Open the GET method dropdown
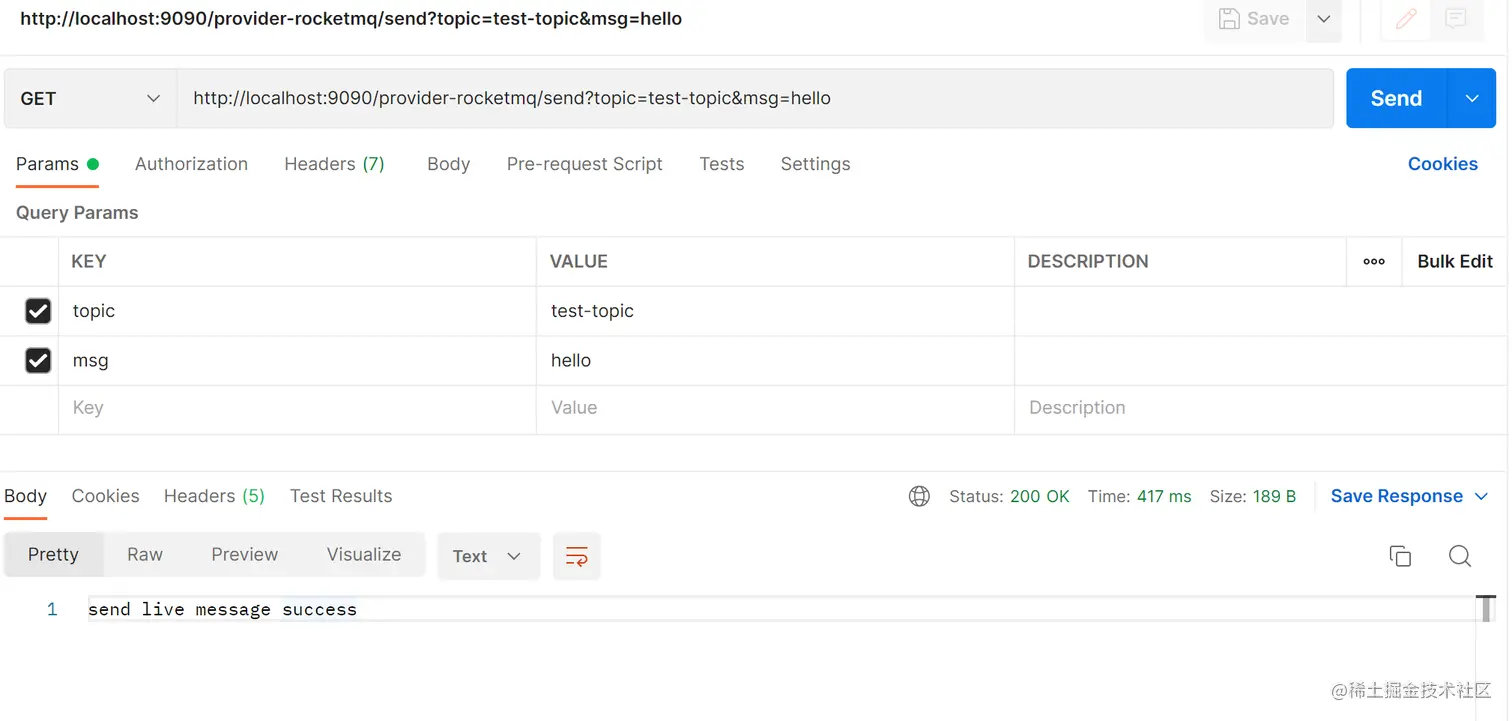 coord(90,98)
